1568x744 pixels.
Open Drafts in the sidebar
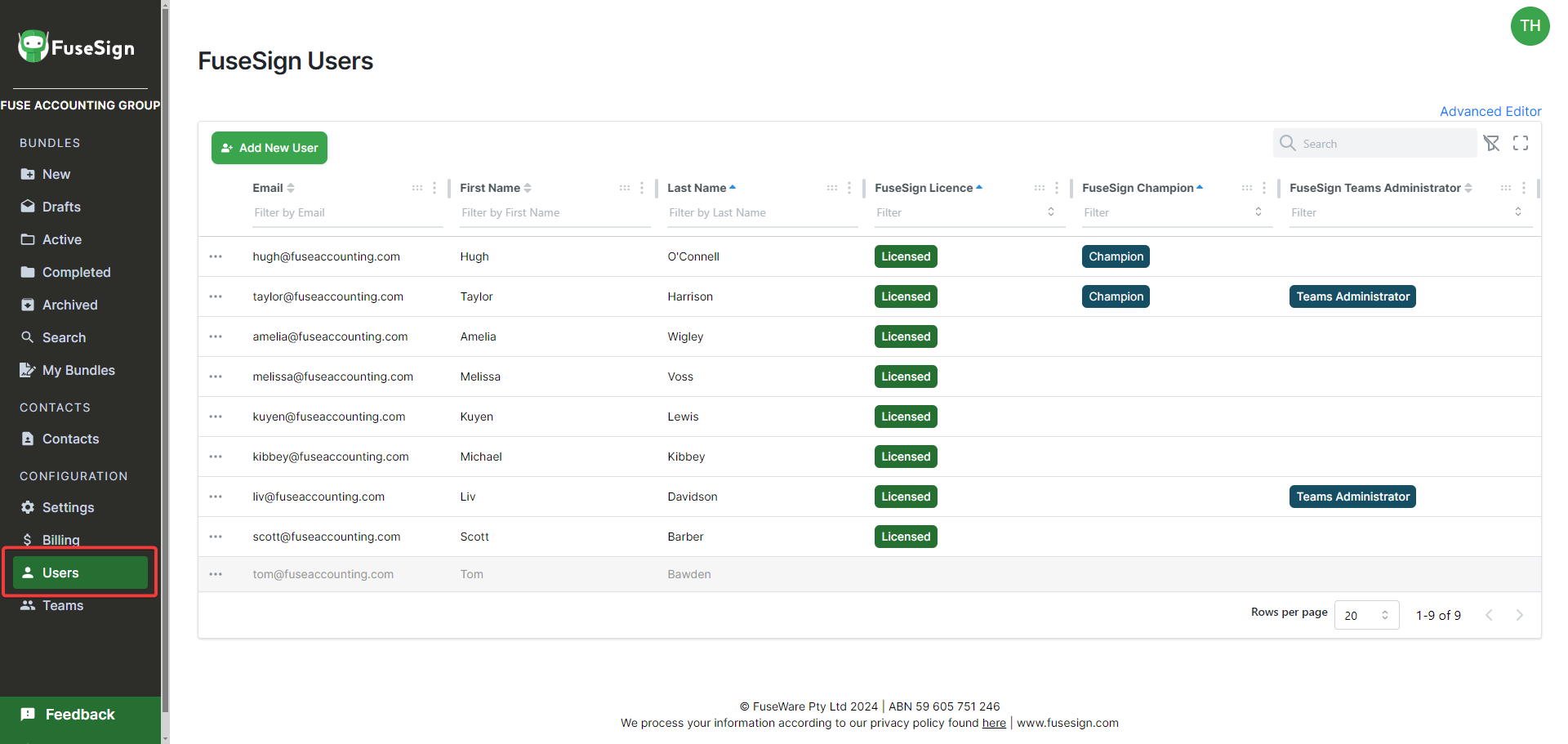(61, 207)
